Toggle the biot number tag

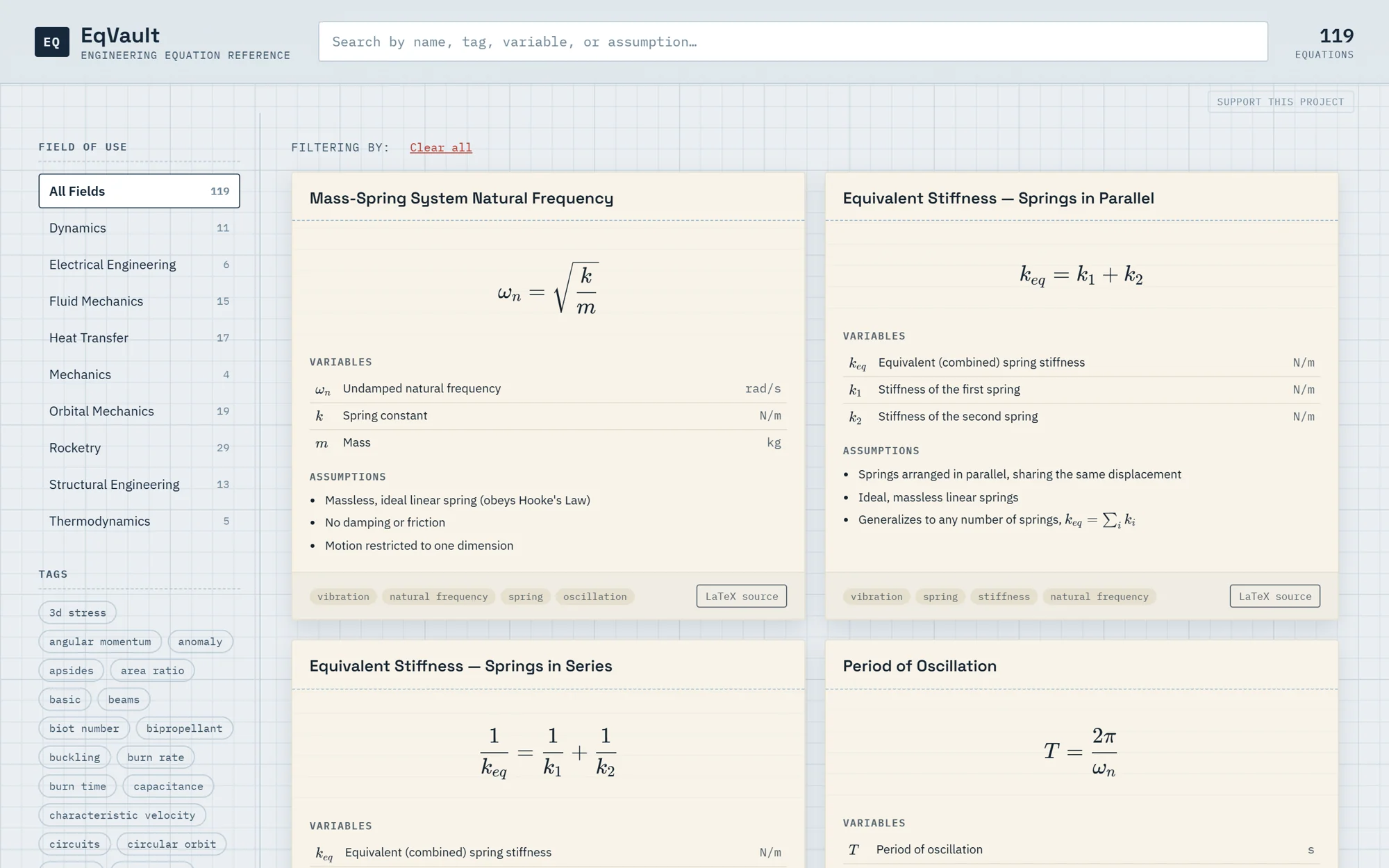tap(84, 728)
